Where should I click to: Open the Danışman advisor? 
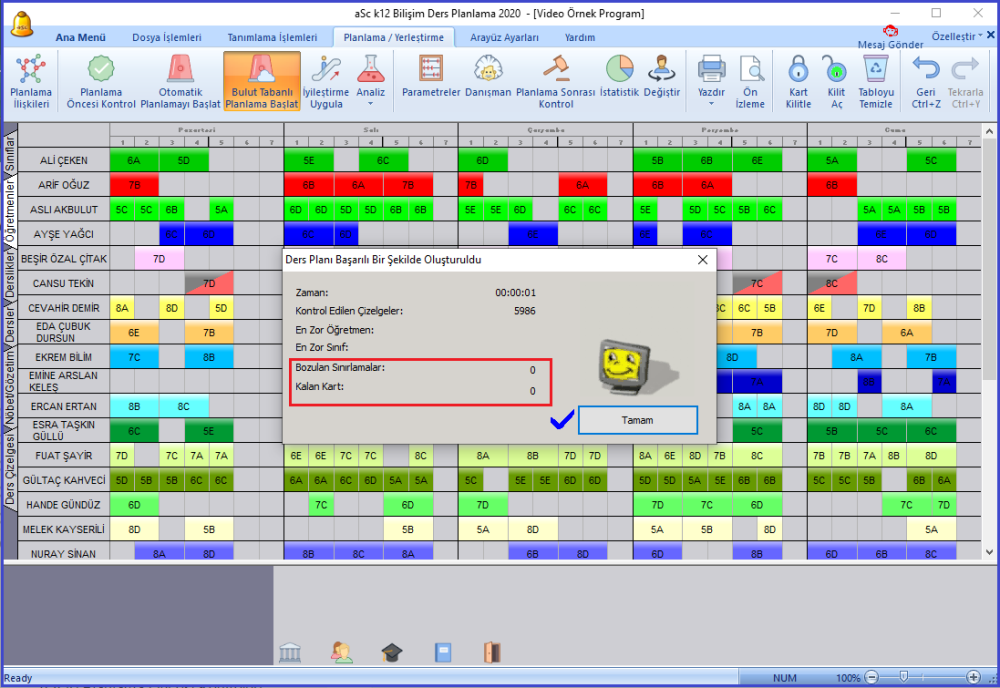[x=488, y=77]
